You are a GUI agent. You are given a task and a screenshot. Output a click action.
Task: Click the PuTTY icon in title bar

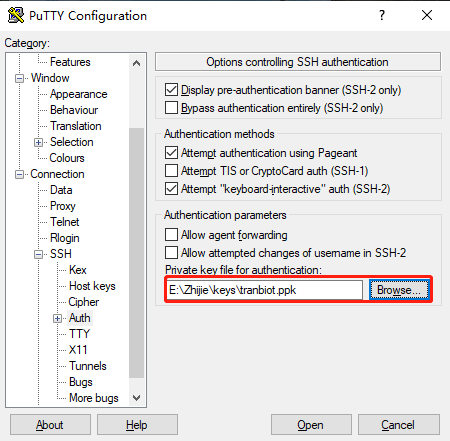click(x=16, y=15)
